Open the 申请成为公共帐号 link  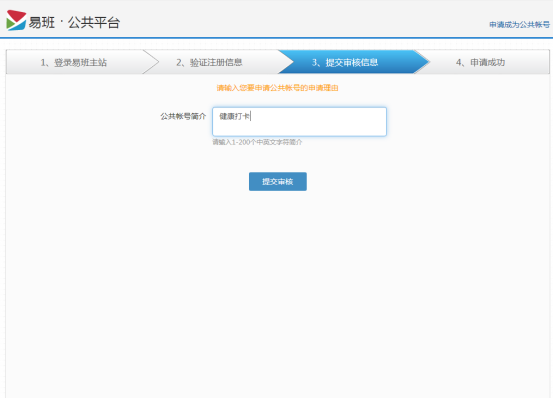pyautogui.click(x=519, y=24)
